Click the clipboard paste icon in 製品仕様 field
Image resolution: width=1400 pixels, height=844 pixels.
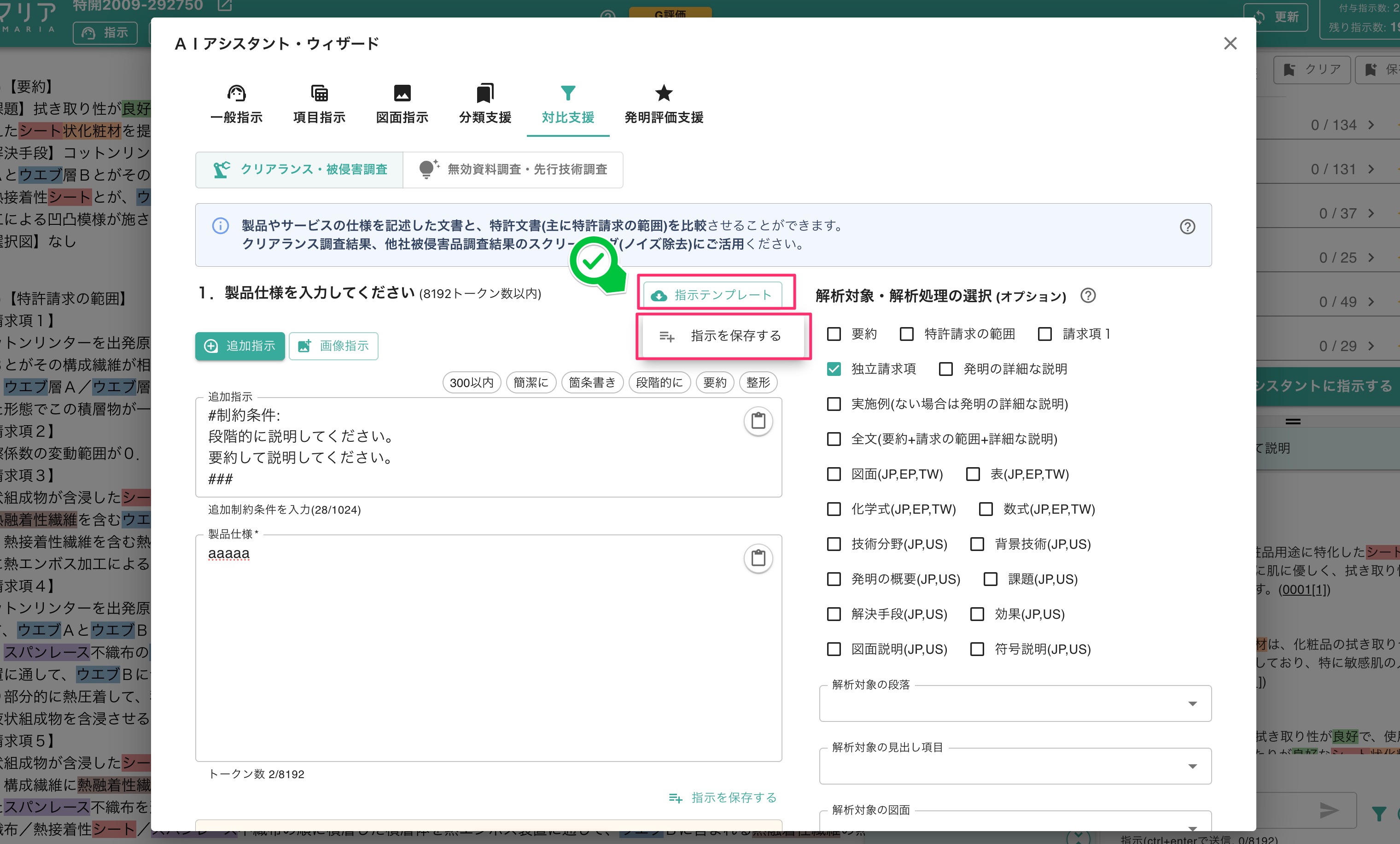(758, 558)
